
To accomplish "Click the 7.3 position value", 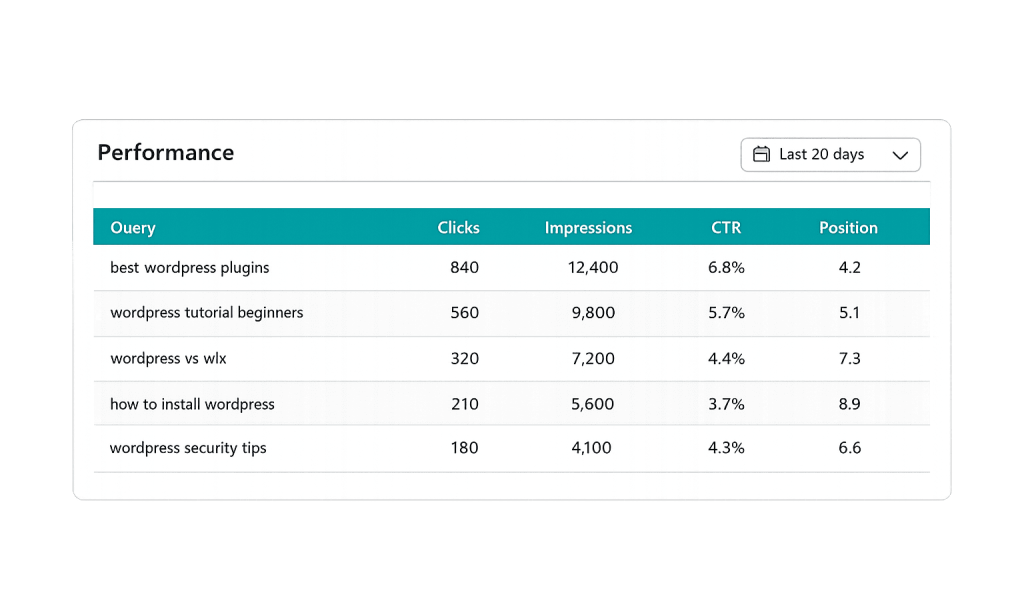I will pos(850,358).
